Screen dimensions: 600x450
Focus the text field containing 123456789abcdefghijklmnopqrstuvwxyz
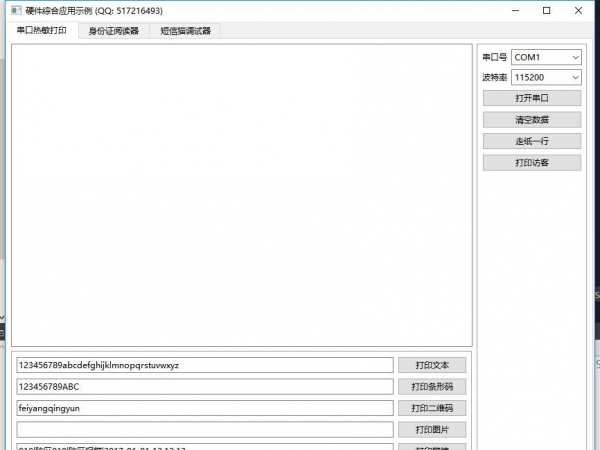pos(204,365)
